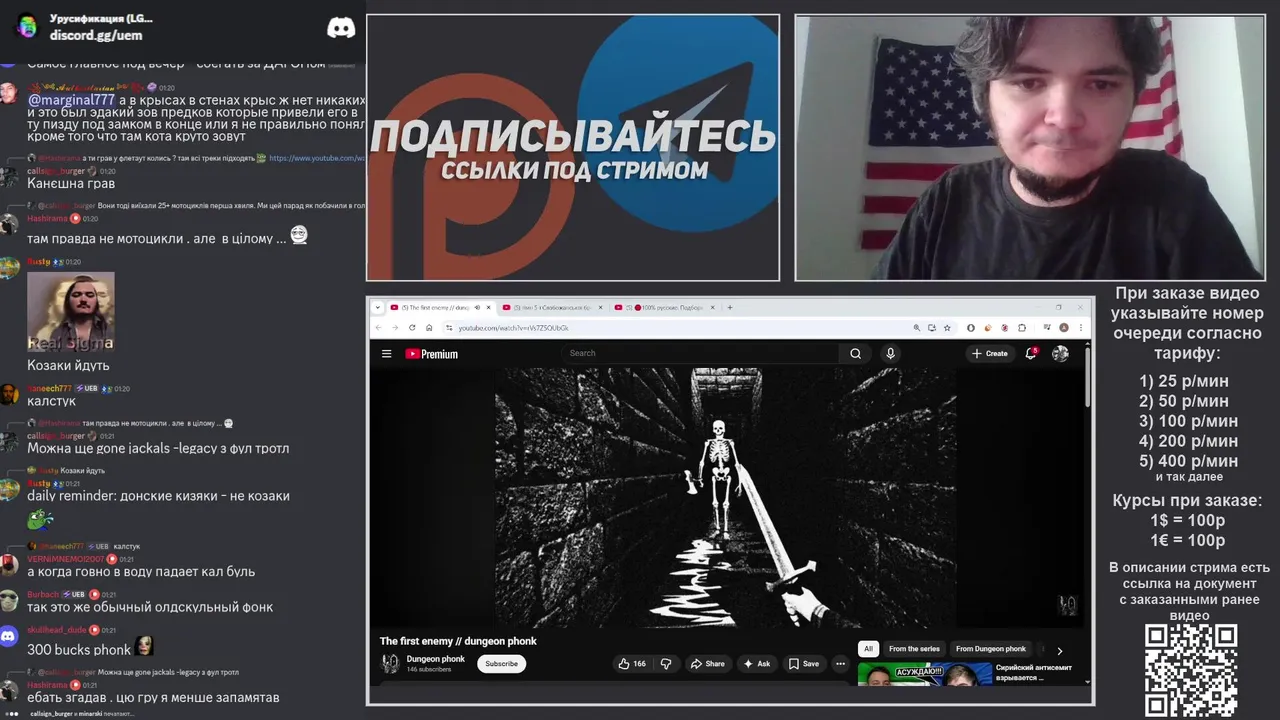Viewport: 1280px width, 720px height.
Task: Click the Discord logo in overlay header
Action: [341, 28]
